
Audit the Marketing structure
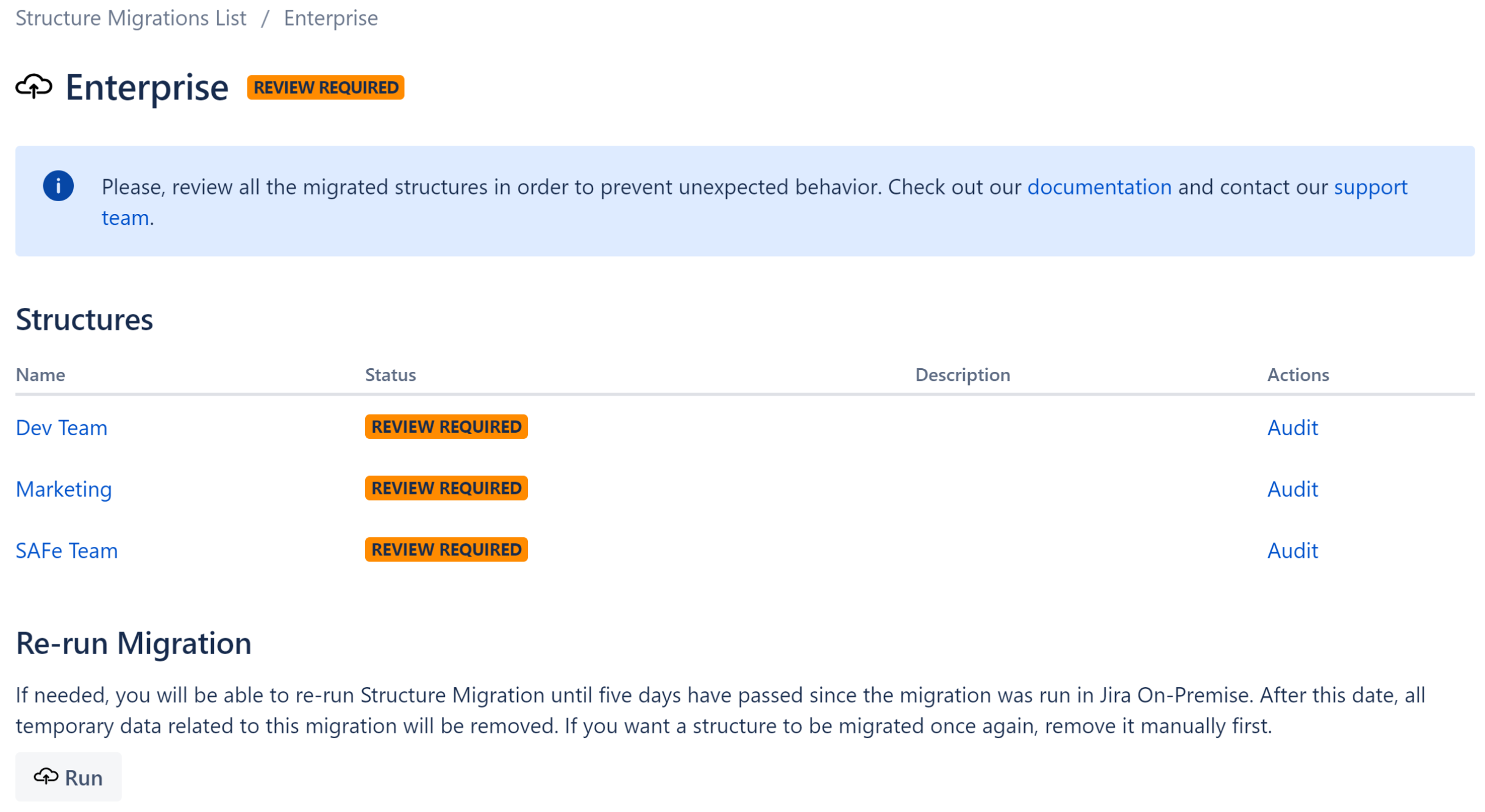tap(1293, 490)
